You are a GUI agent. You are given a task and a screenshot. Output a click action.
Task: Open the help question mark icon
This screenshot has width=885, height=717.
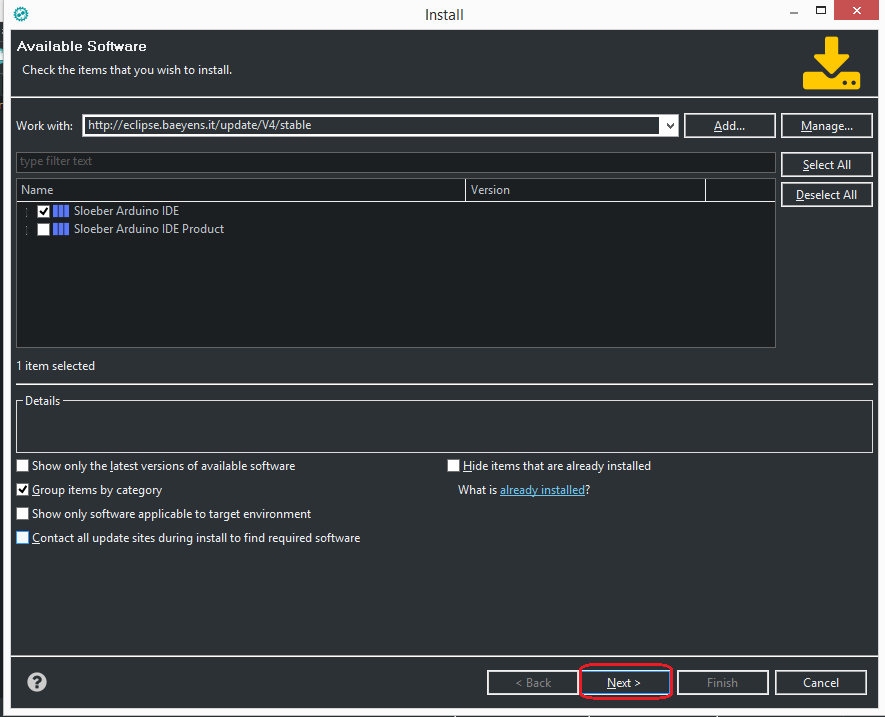tap(37, 682)
